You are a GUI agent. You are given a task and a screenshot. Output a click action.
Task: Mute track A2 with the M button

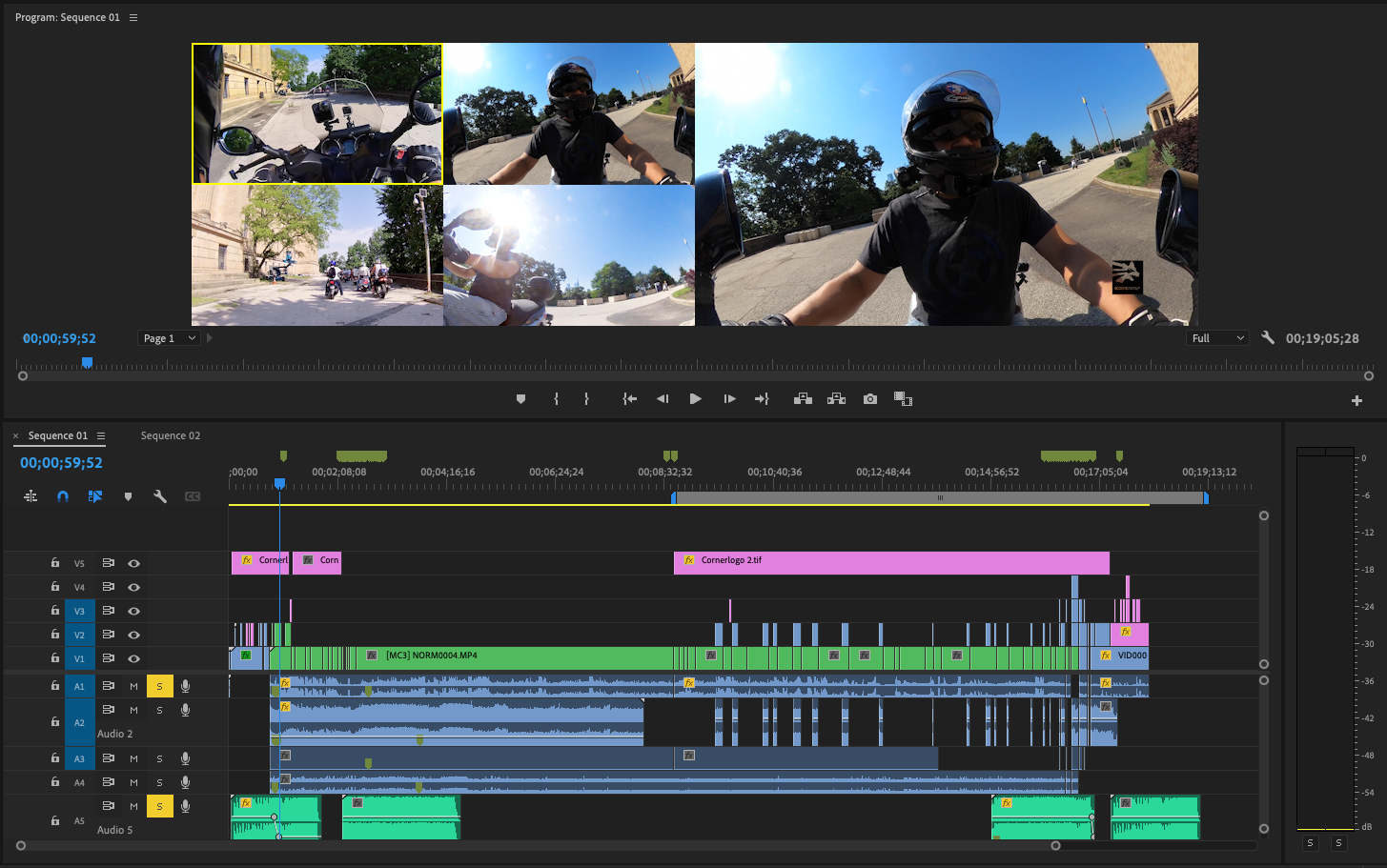tap(133, 711)
